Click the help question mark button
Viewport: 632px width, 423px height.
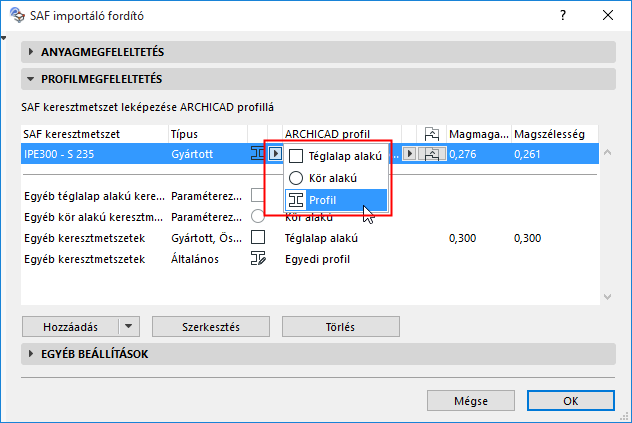[563, 15]
